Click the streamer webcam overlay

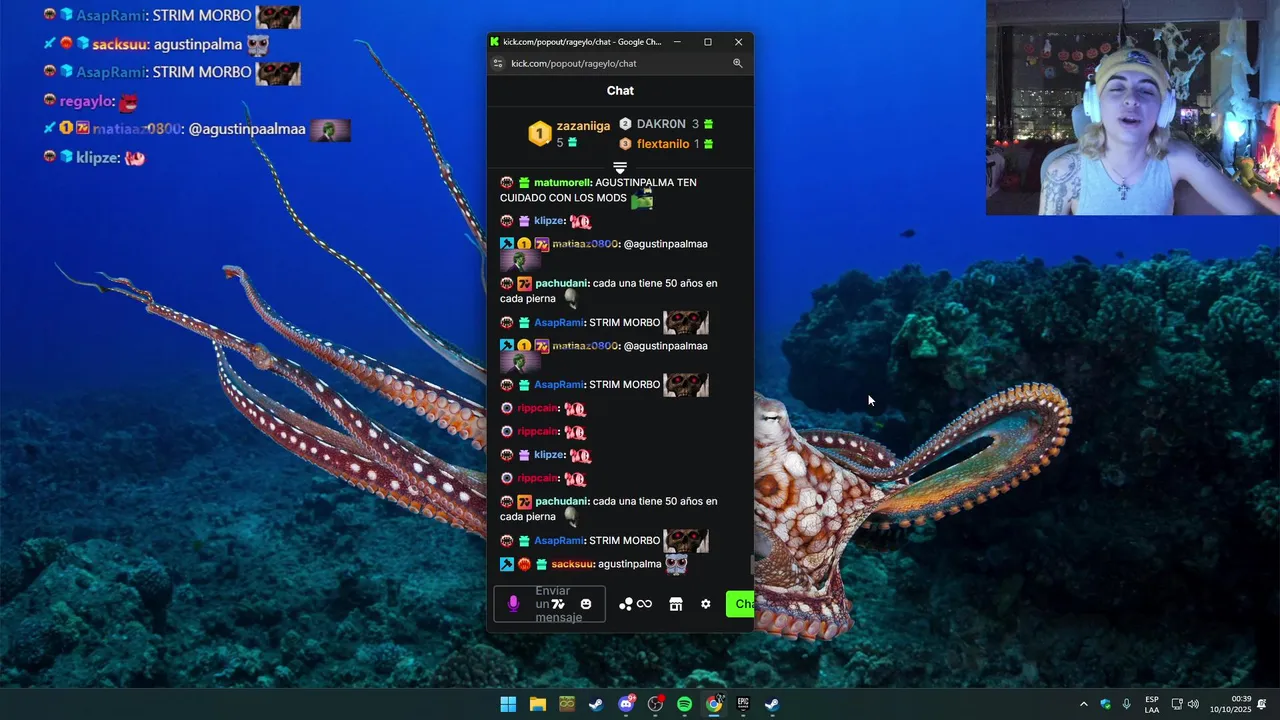(x=1133, y=108)
